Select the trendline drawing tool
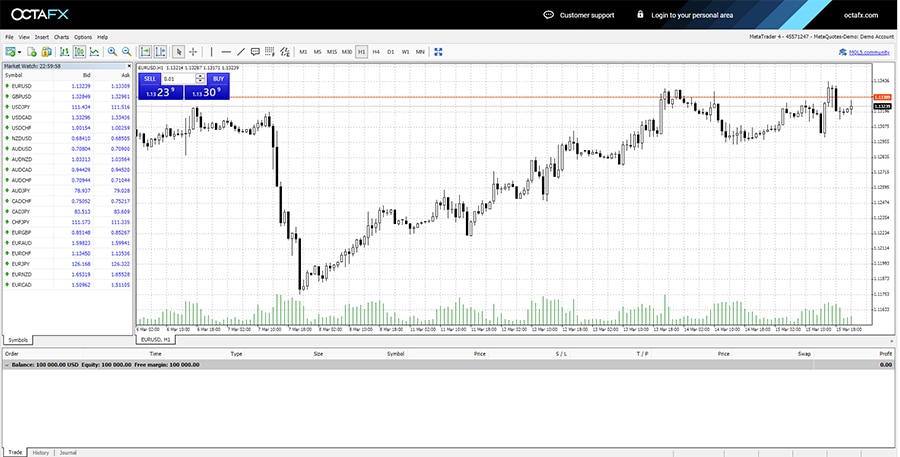This screenshot has height=457, width=900. coord(241,51)
